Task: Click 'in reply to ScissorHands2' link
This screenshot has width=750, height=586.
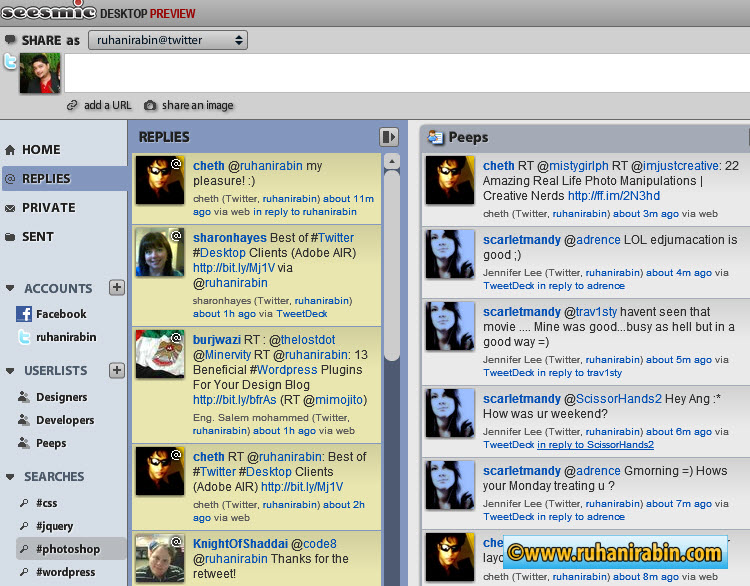Action: tap(596, 445)
